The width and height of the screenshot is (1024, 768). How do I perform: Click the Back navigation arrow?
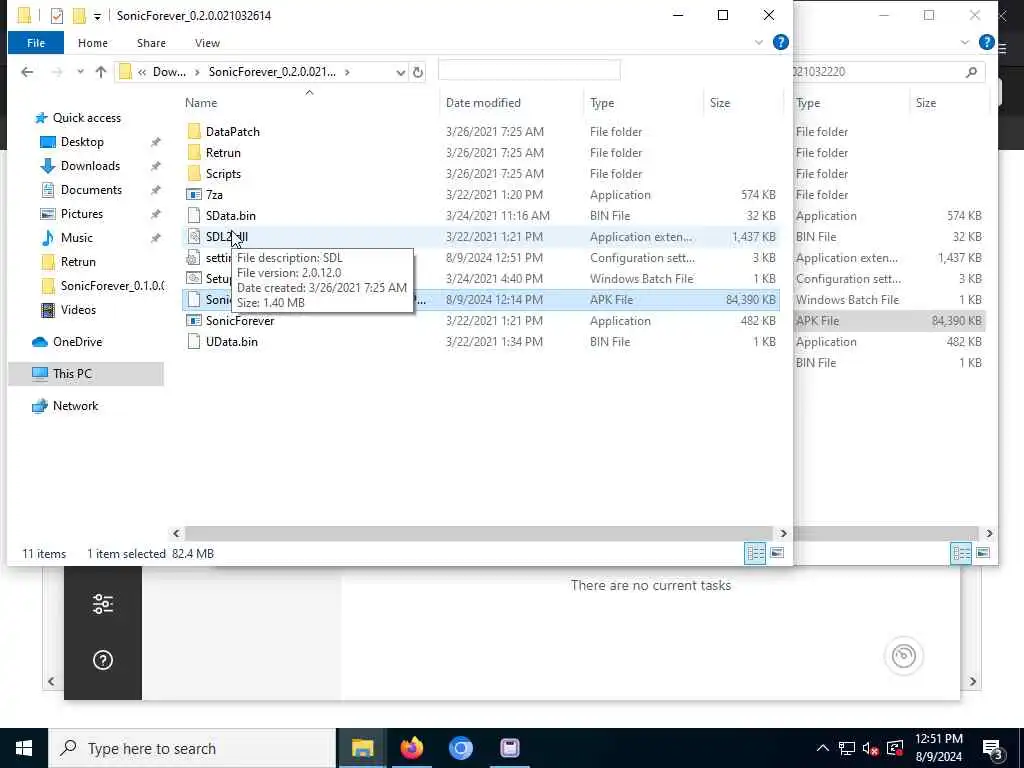point(27,72)
